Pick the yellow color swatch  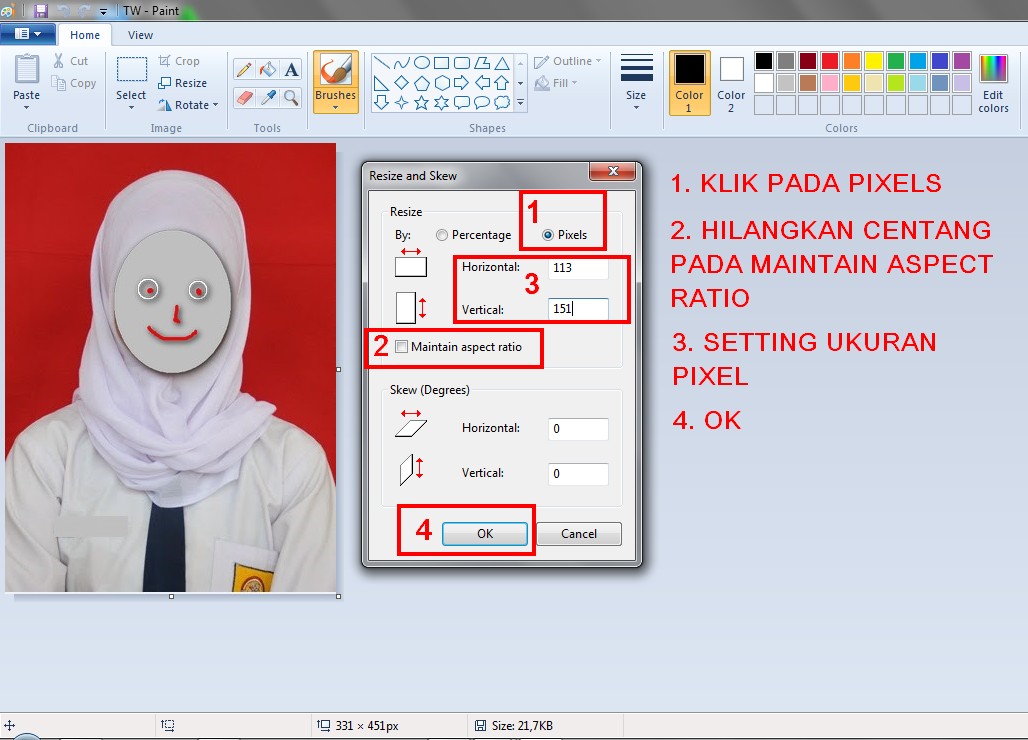coord(874,61)
